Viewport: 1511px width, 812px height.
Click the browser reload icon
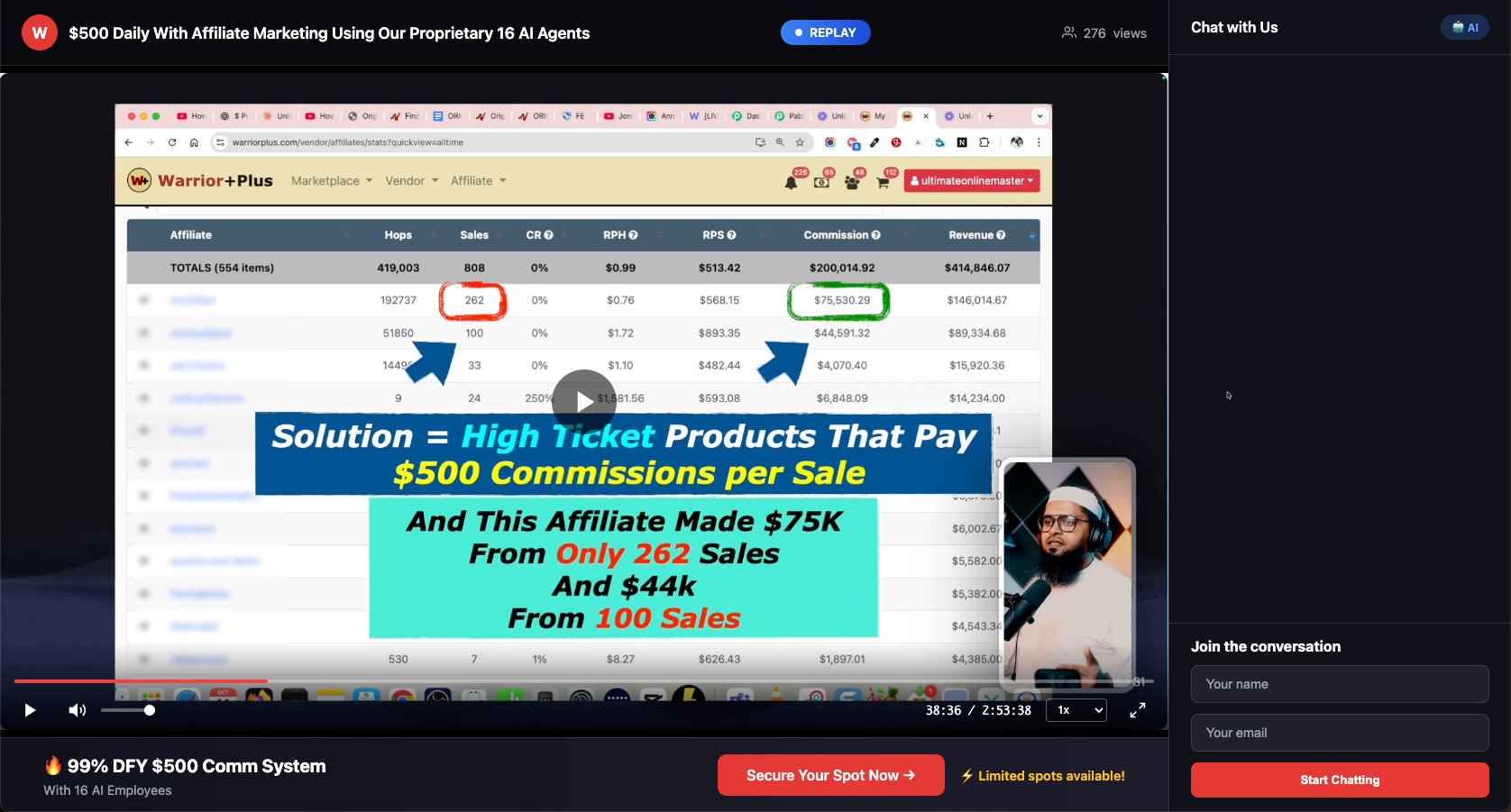coord(171,142)
